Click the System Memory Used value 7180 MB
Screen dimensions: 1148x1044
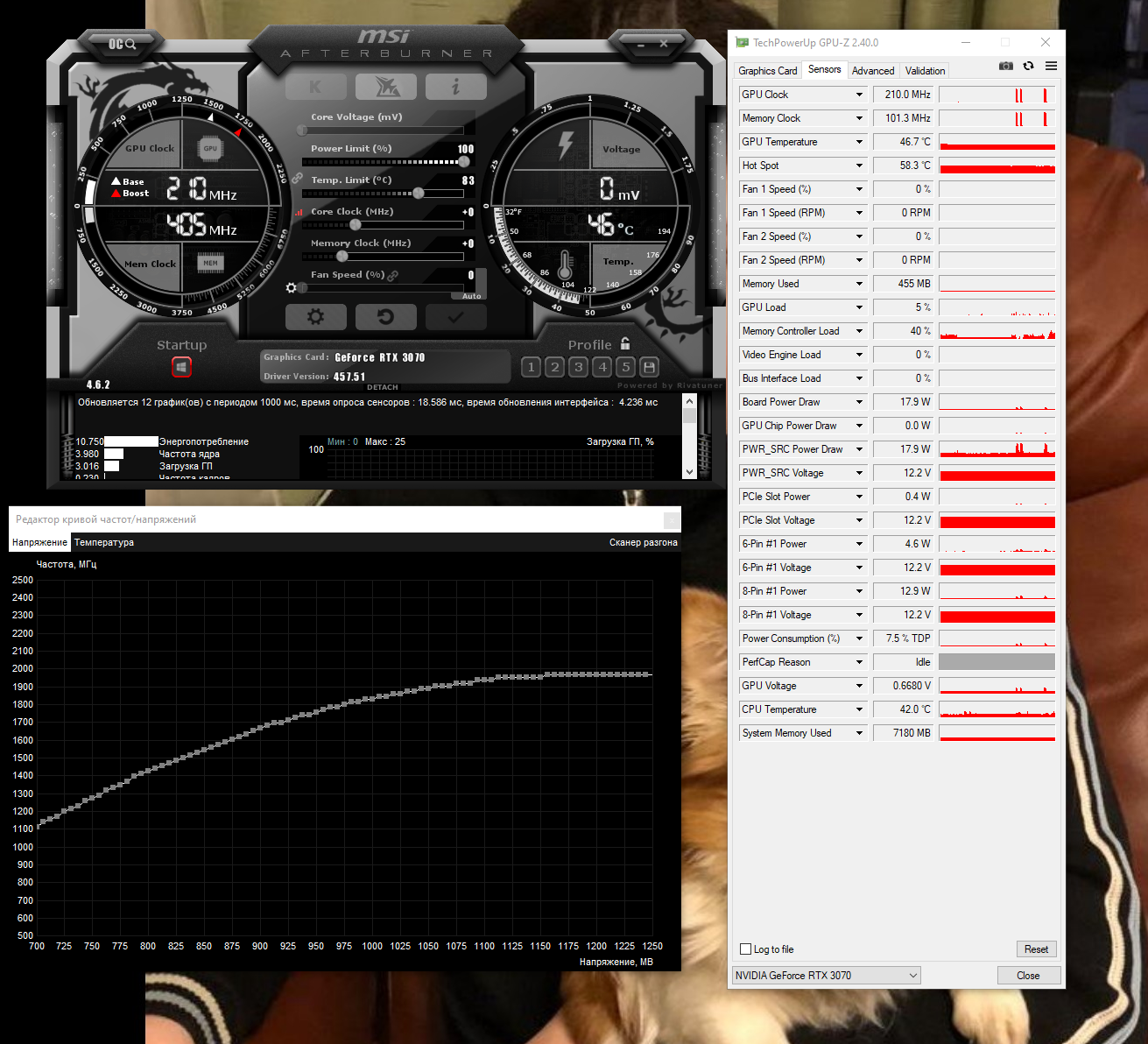click(x=904, y=733)
